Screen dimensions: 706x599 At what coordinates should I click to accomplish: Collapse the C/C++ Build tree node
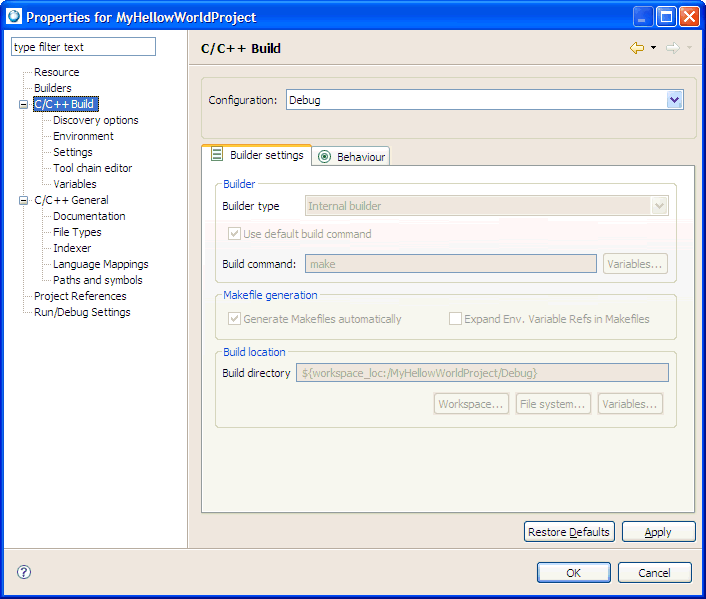[24, 104]
